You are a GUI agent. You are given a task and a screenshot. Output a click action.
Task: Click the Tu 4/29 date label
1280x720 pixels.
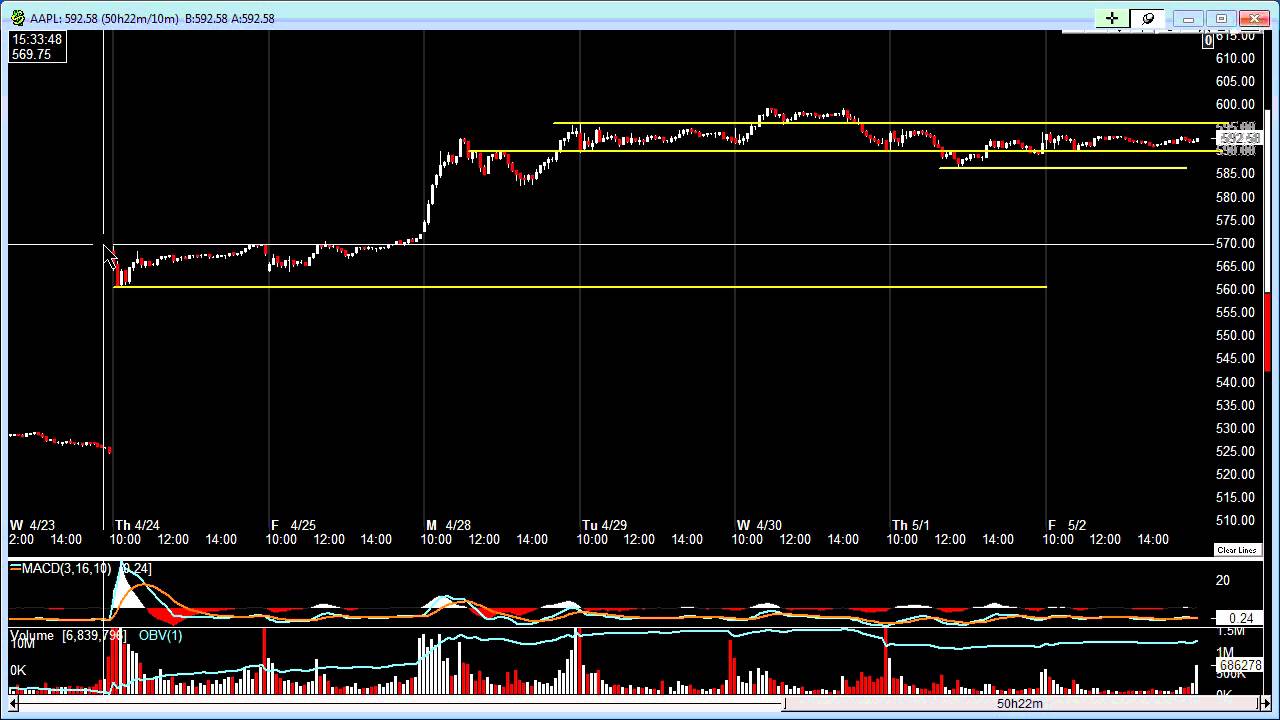tap(604, 525)
